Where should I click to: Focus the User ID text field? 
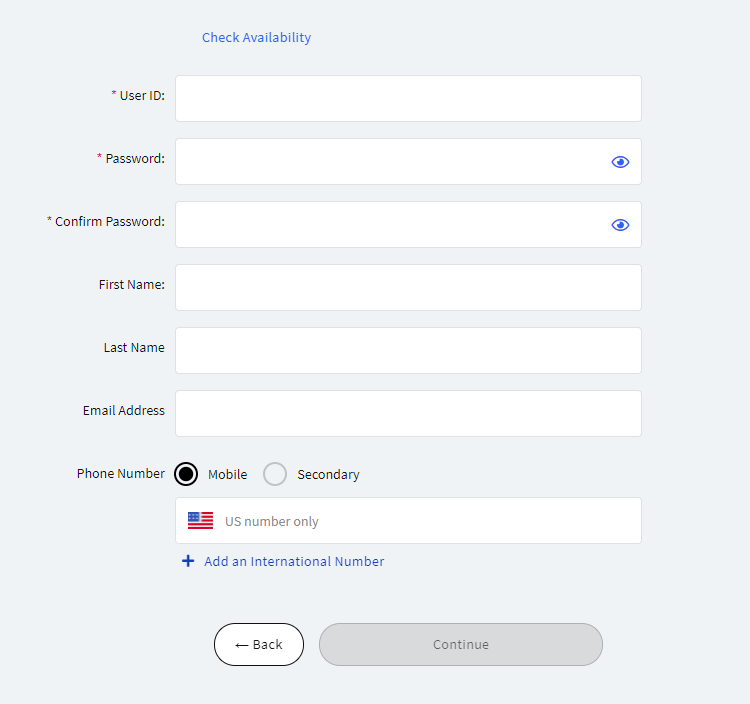tap(408, 99)
